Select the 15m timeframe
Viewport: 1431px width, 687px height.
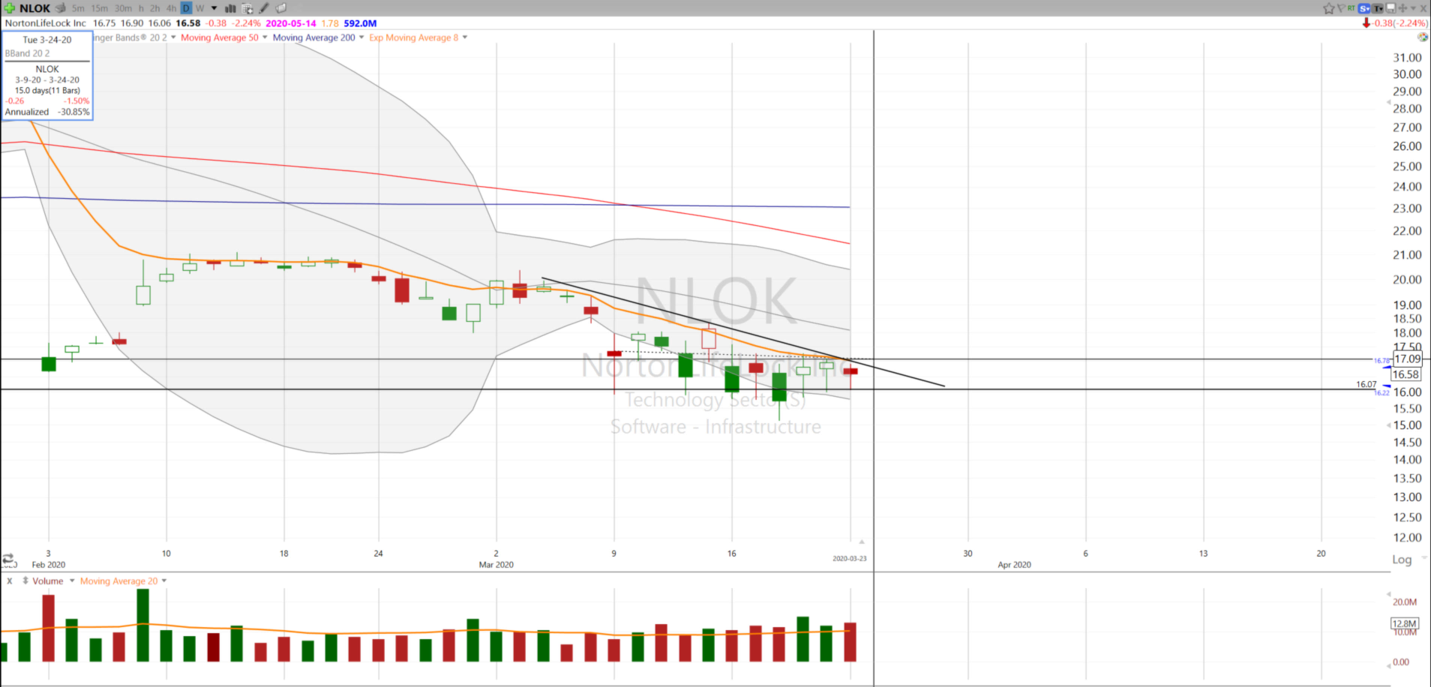coord(100,8)
